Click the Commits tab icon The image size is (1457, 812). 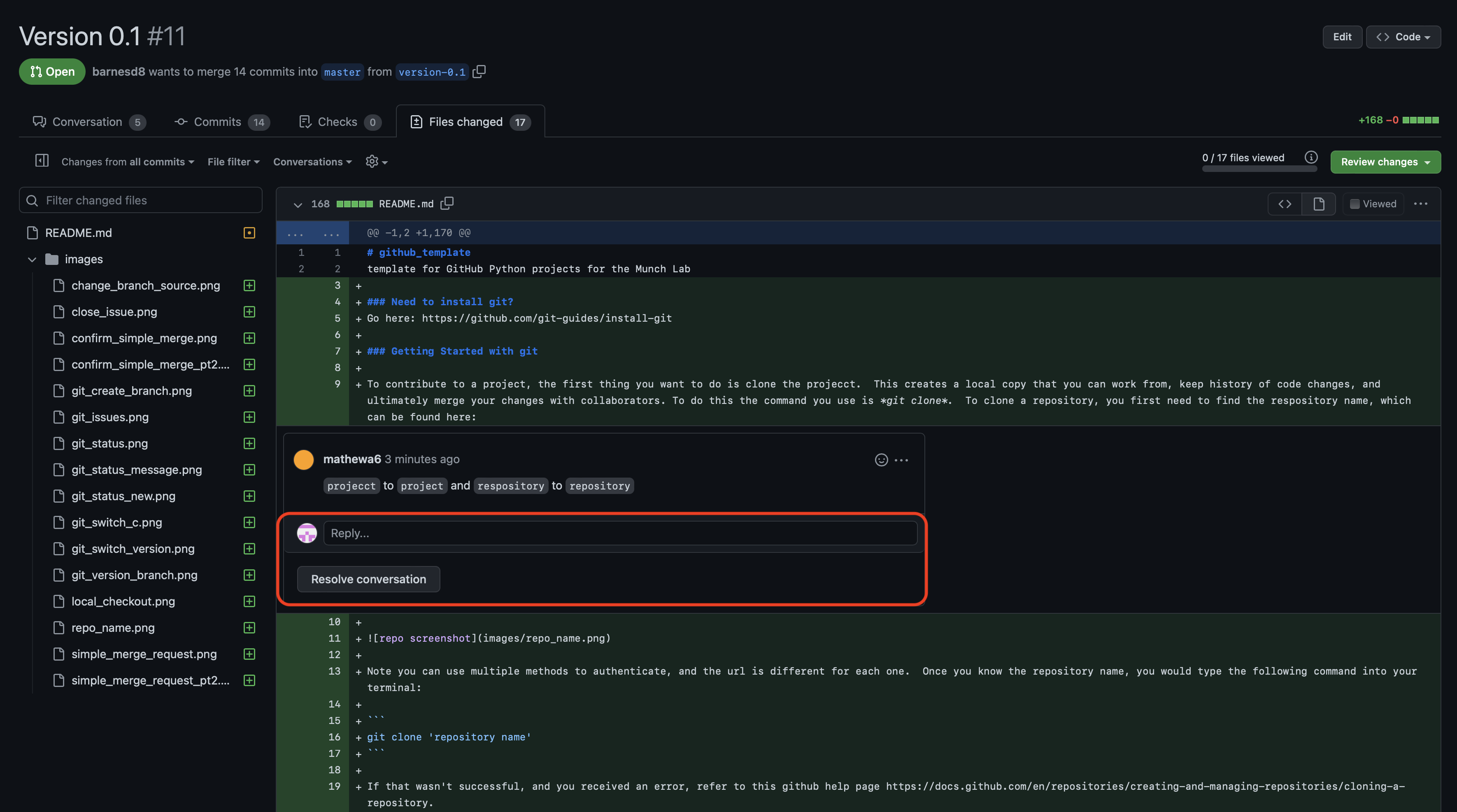point(180,120)
